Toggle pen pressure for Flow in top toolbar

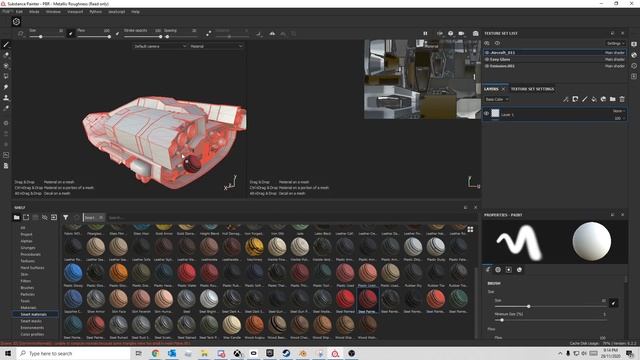(117, 33)
